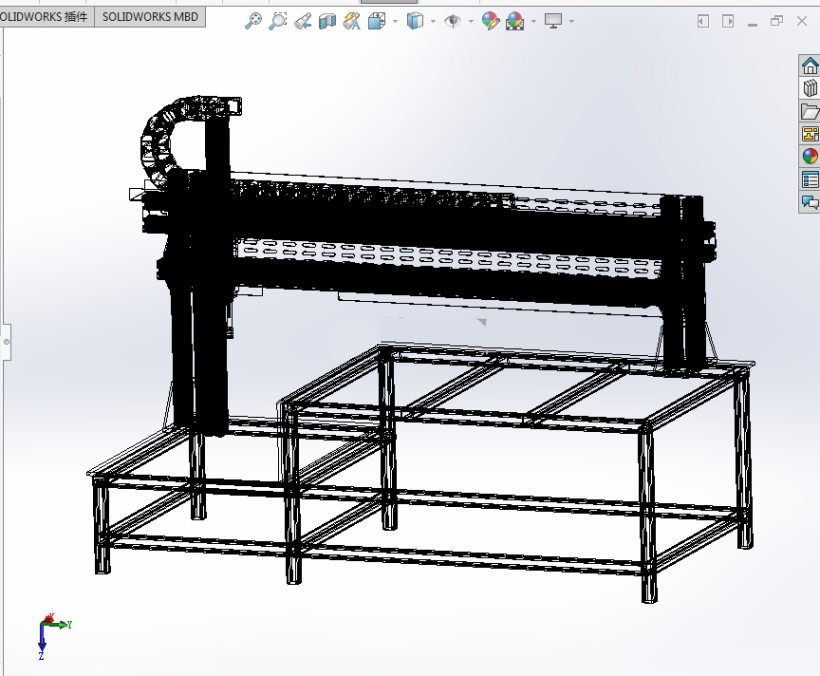Close the document window

802,21
